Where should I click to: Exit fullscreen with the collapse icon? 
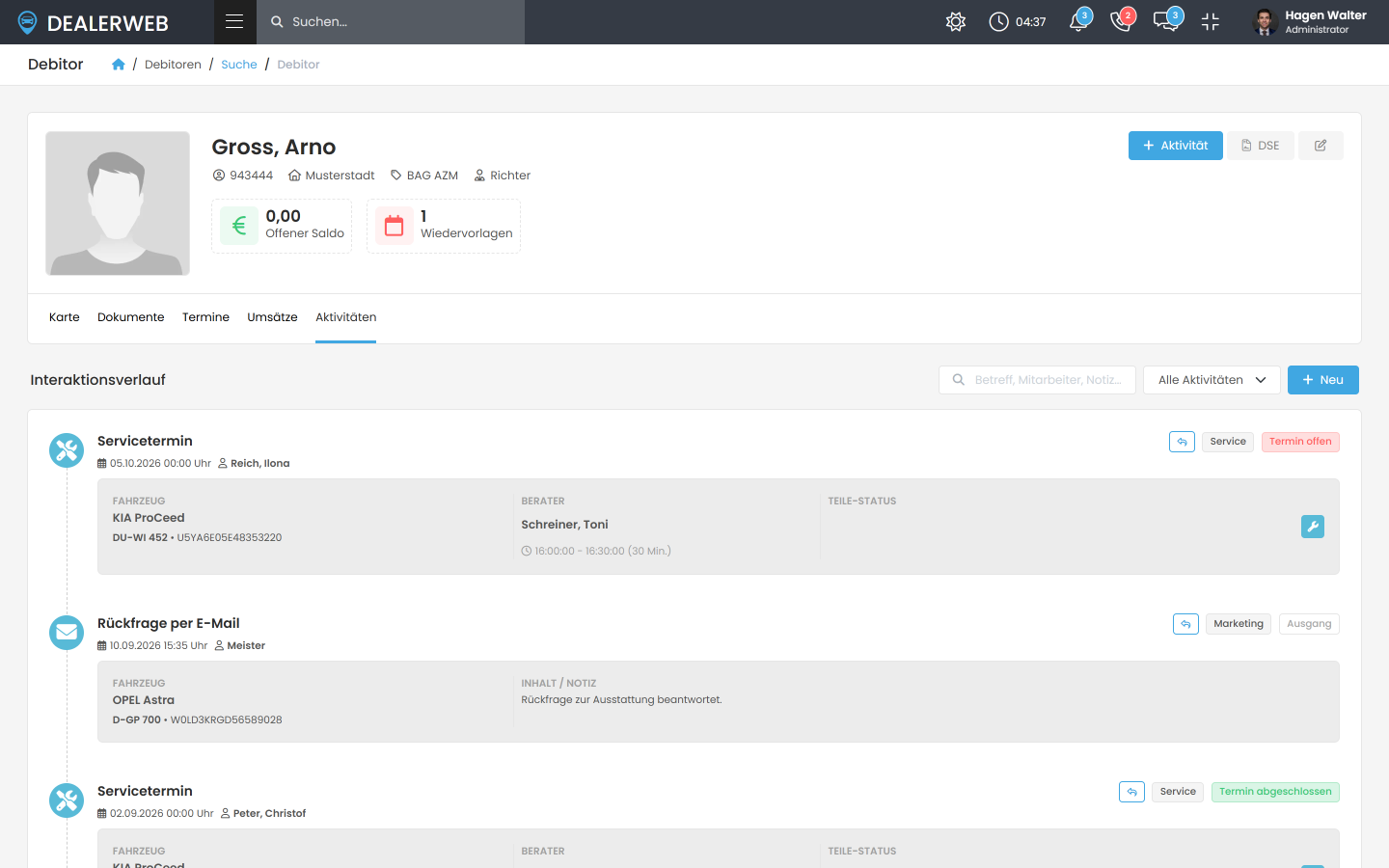click(1211, 21)
